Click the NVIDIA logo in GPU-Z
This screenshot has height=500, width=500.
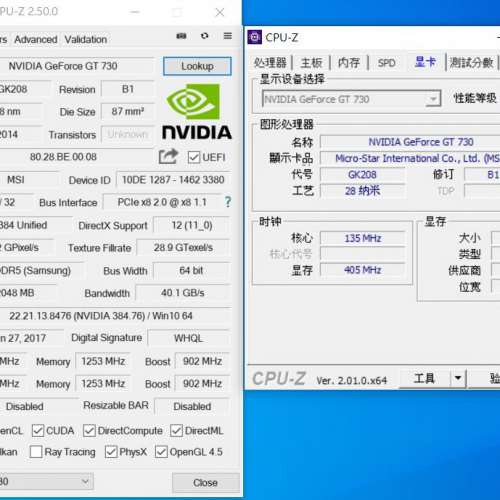(197, 111)
